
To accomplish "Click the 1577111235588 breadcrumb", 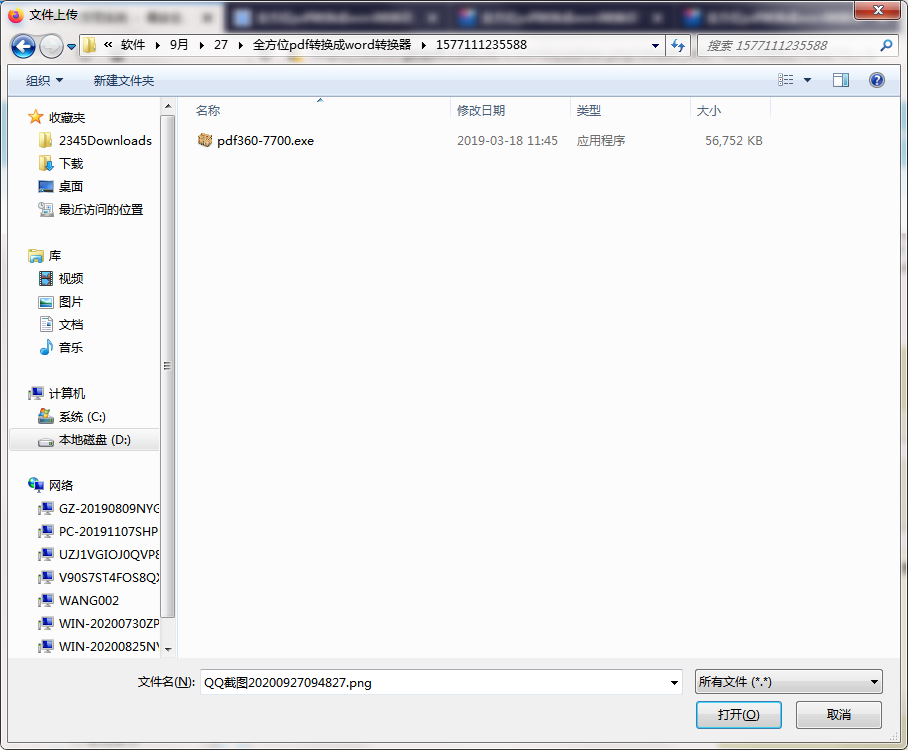I will pos(481,45).
